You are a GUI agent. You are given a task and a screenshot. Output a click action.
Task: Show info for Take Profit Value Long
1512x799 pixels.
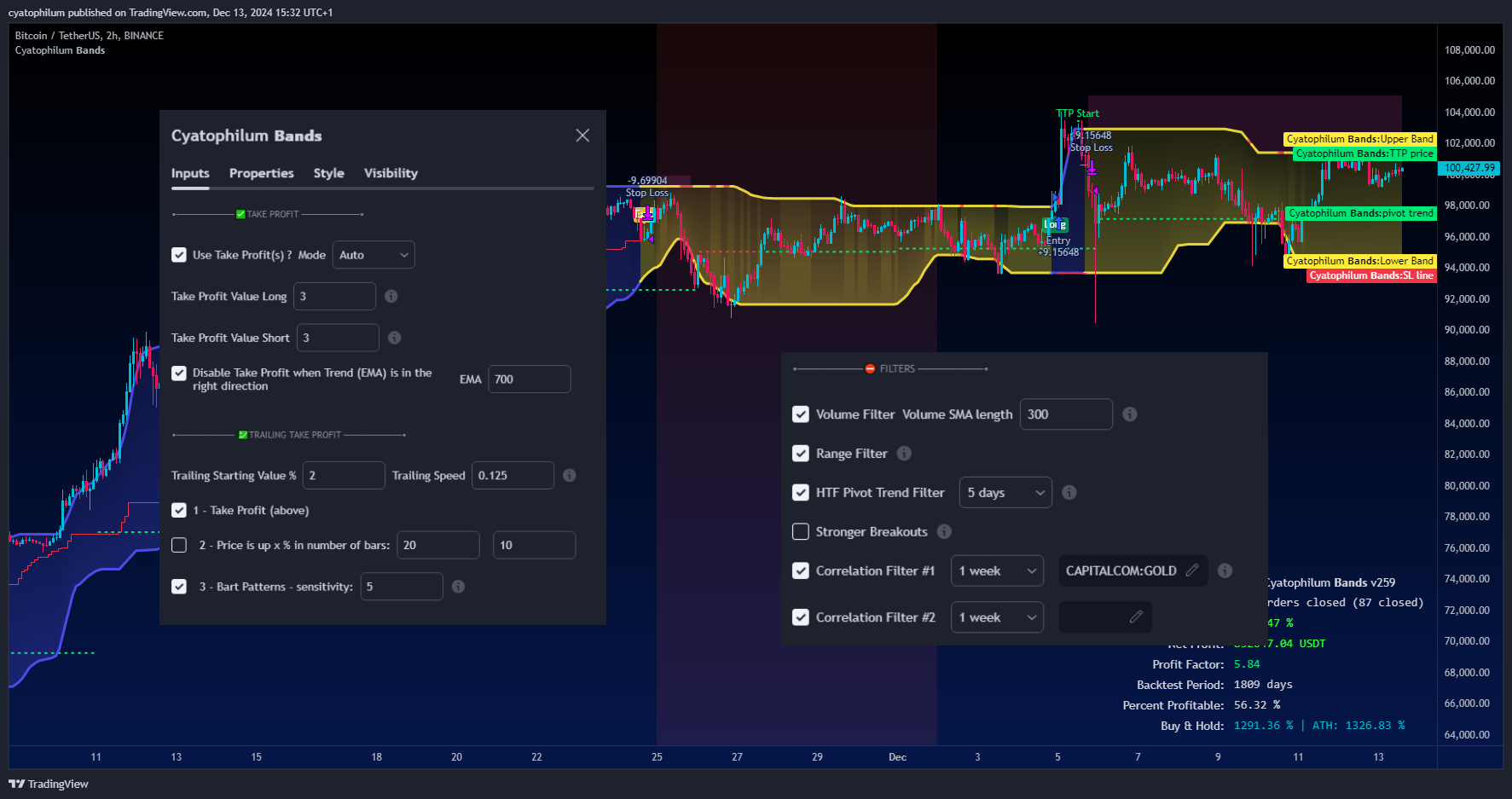tap(391, 297)
